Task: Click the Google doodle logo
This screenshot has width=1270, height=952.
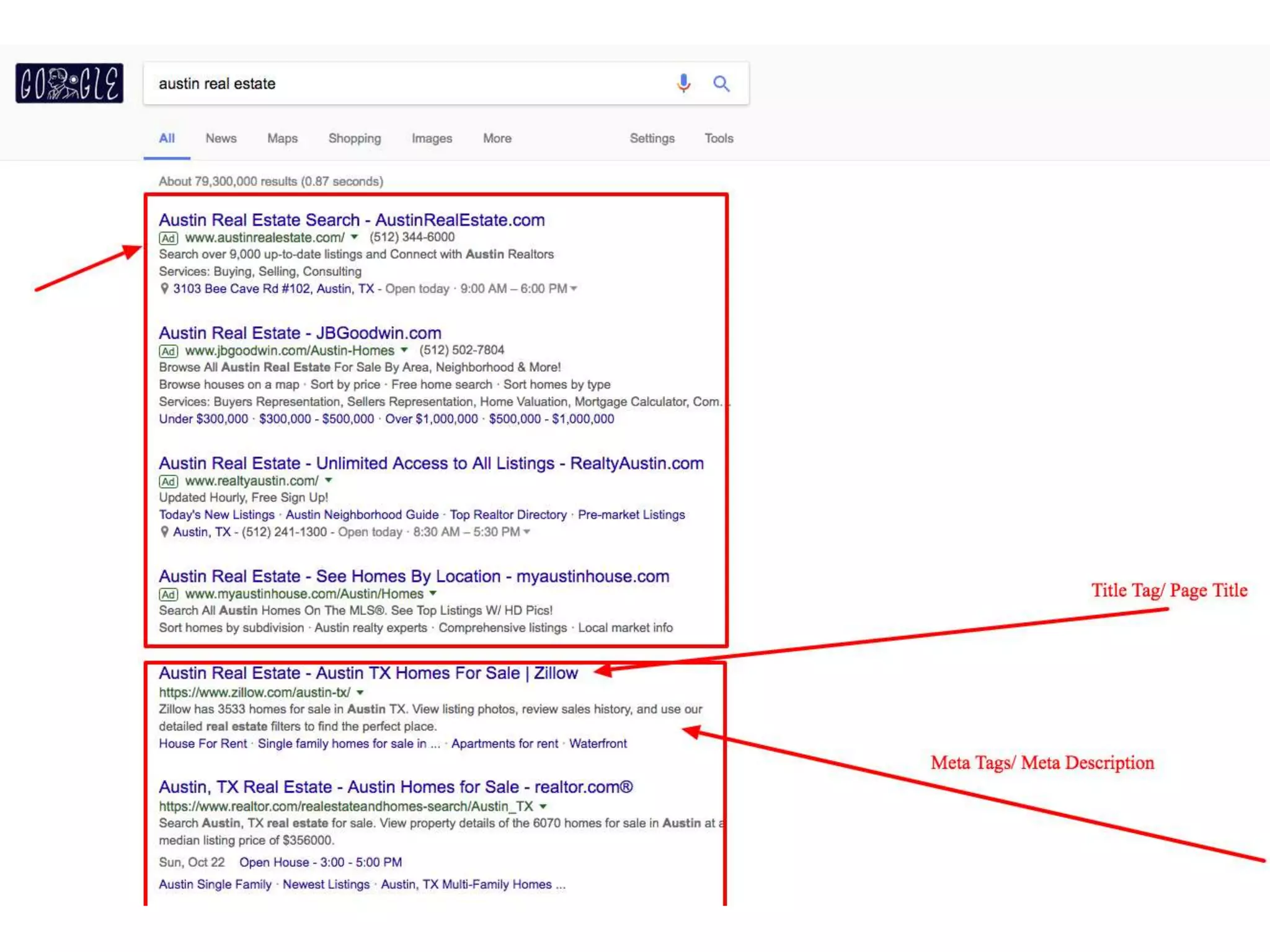Action: (x=69, y=83)
